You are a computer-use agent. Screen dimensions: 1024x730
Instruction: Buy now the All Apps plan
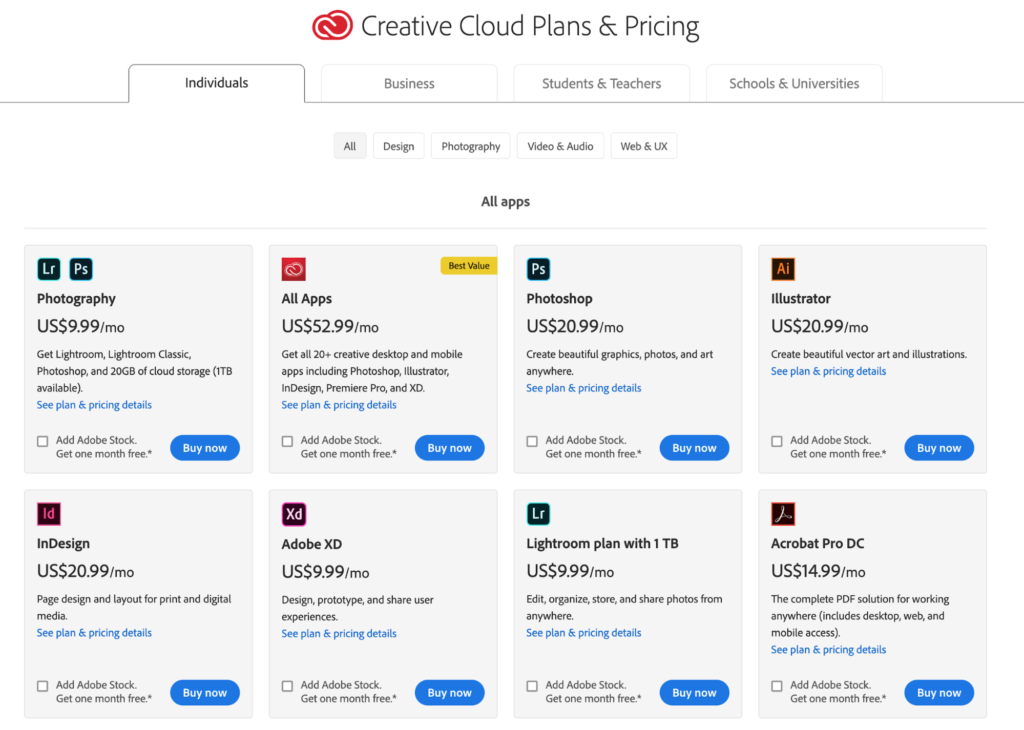[x=449, y=448]
